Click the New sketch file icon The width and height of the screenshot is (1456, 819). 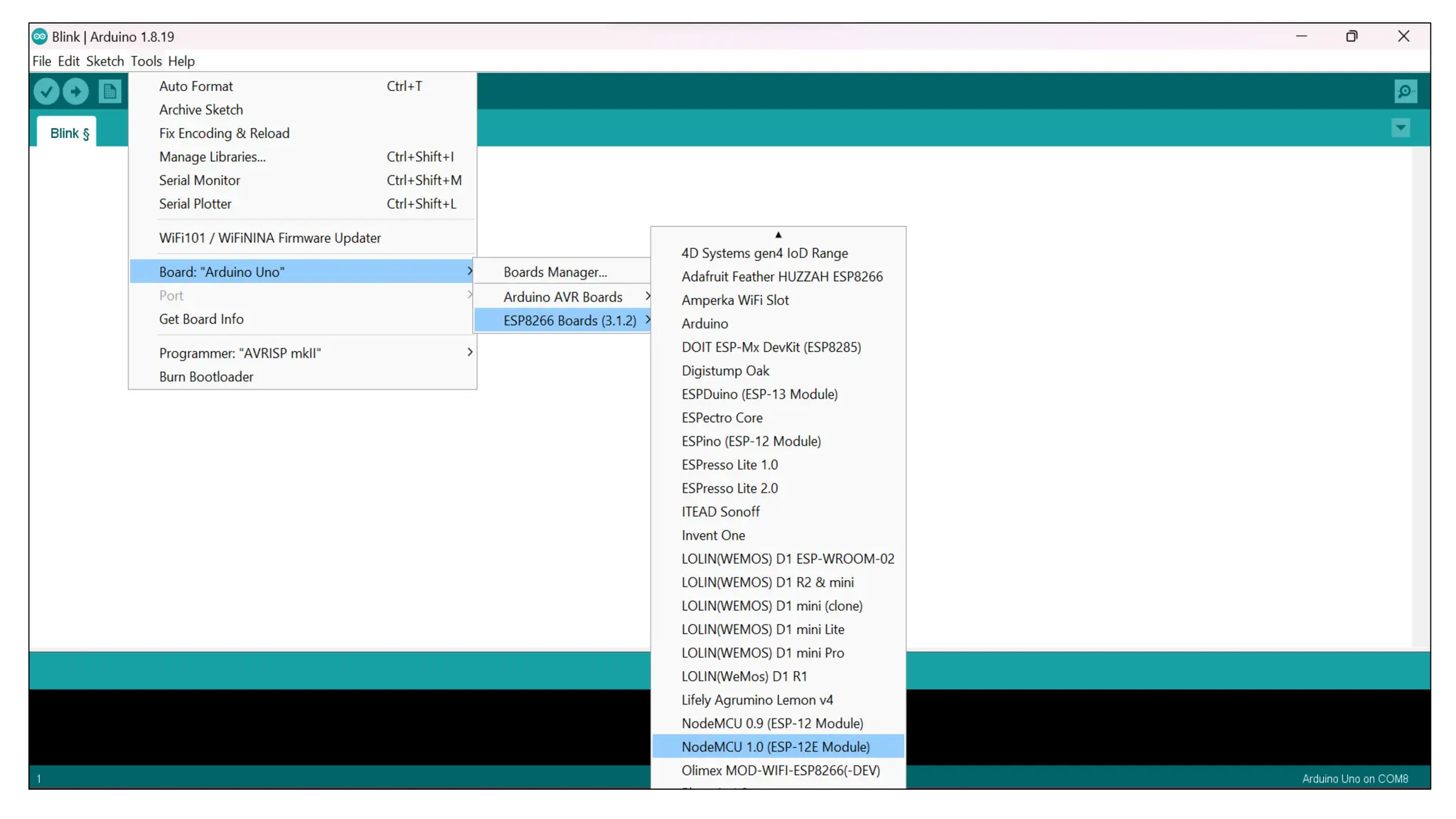click(x=109, y=91)
